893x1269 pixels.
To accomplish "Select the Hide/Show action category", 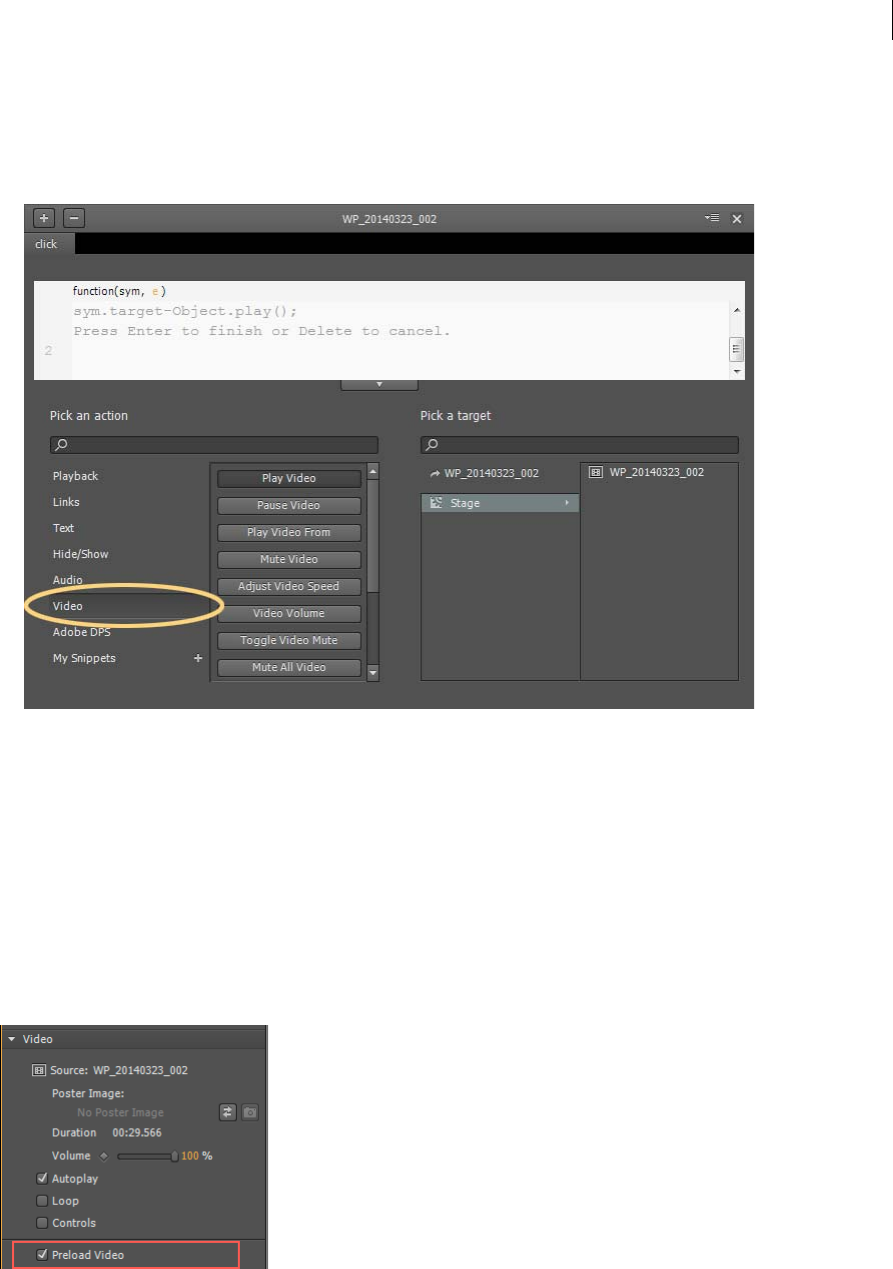I will click(81, 554).
